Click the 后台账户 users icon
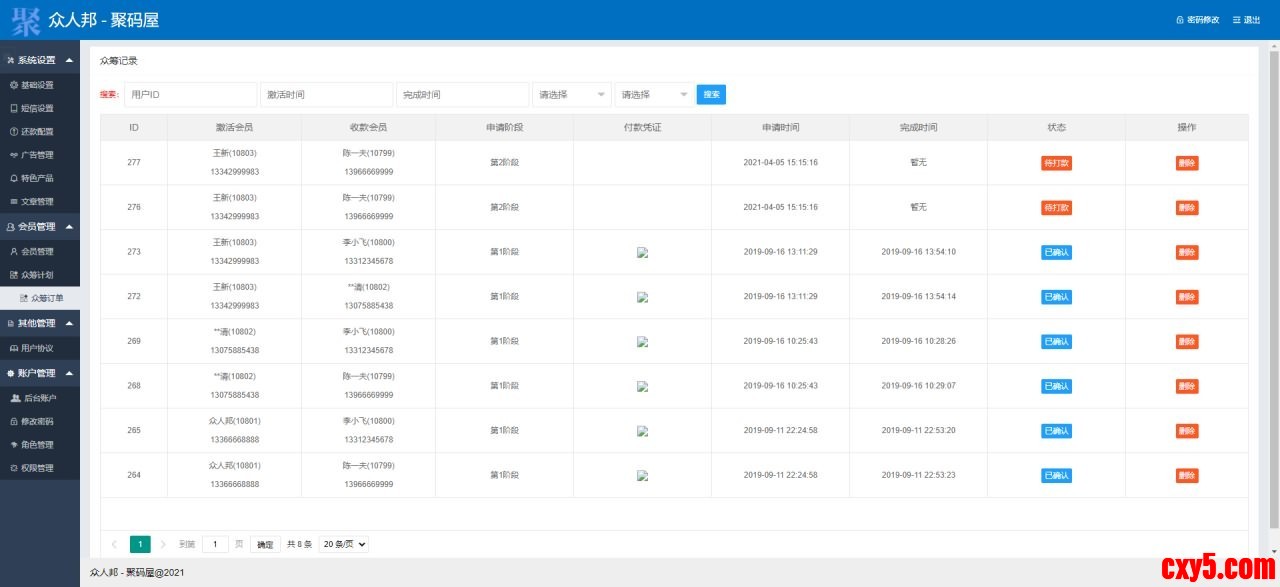Screen dimensions: 1280x587 [x=14, y=398]
